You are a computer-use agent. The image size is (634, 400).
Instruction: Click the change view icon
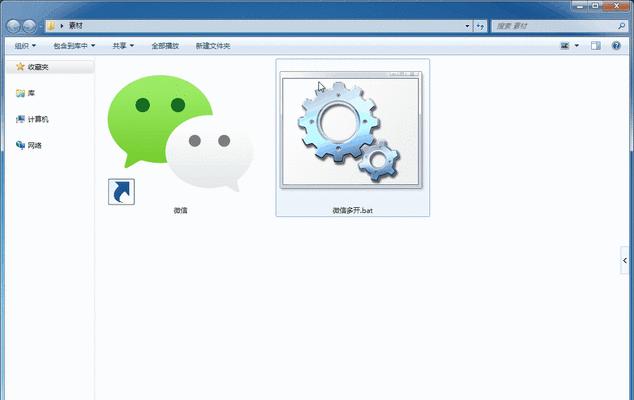tap(565, 46)
